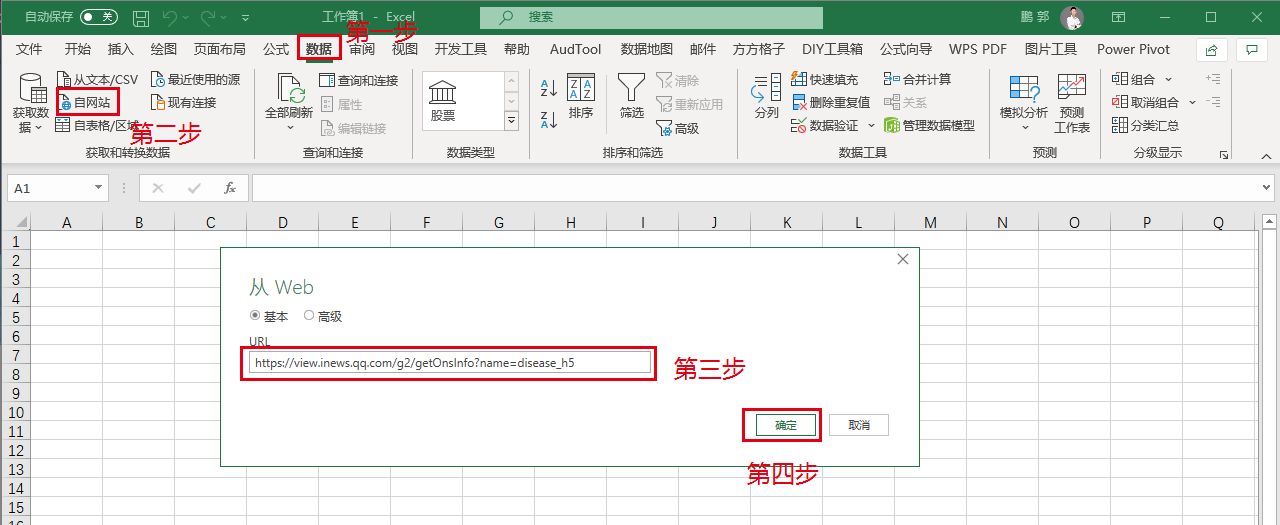Select the 筛选 filter funnel icon
Screen dimensions: 1280x525
631,88
